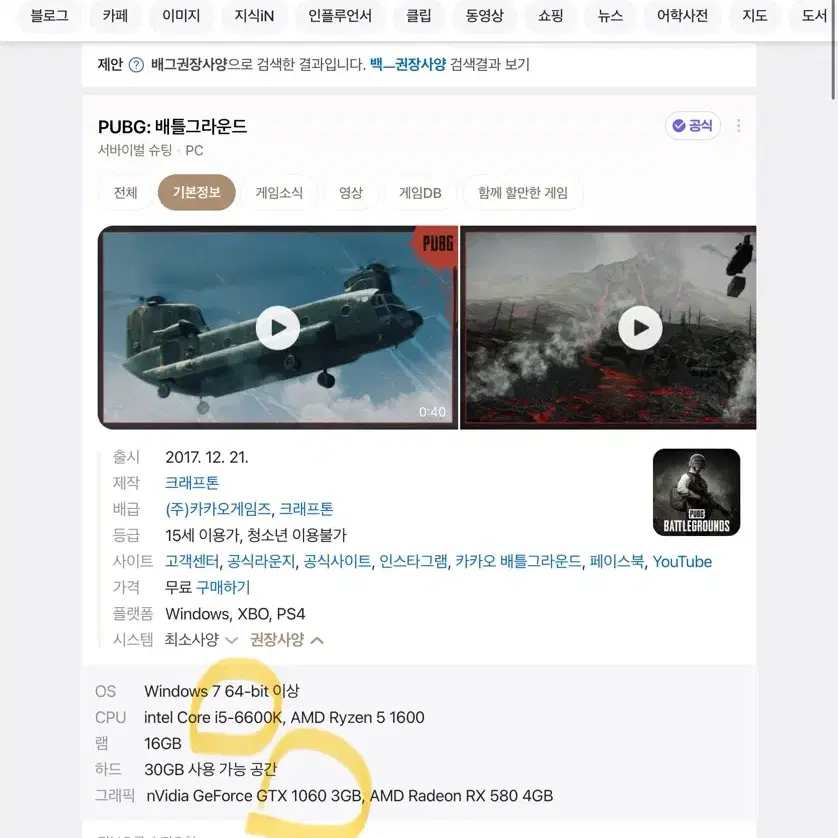Open the 페이스북 link
The image size is (838, 838).
617,562
